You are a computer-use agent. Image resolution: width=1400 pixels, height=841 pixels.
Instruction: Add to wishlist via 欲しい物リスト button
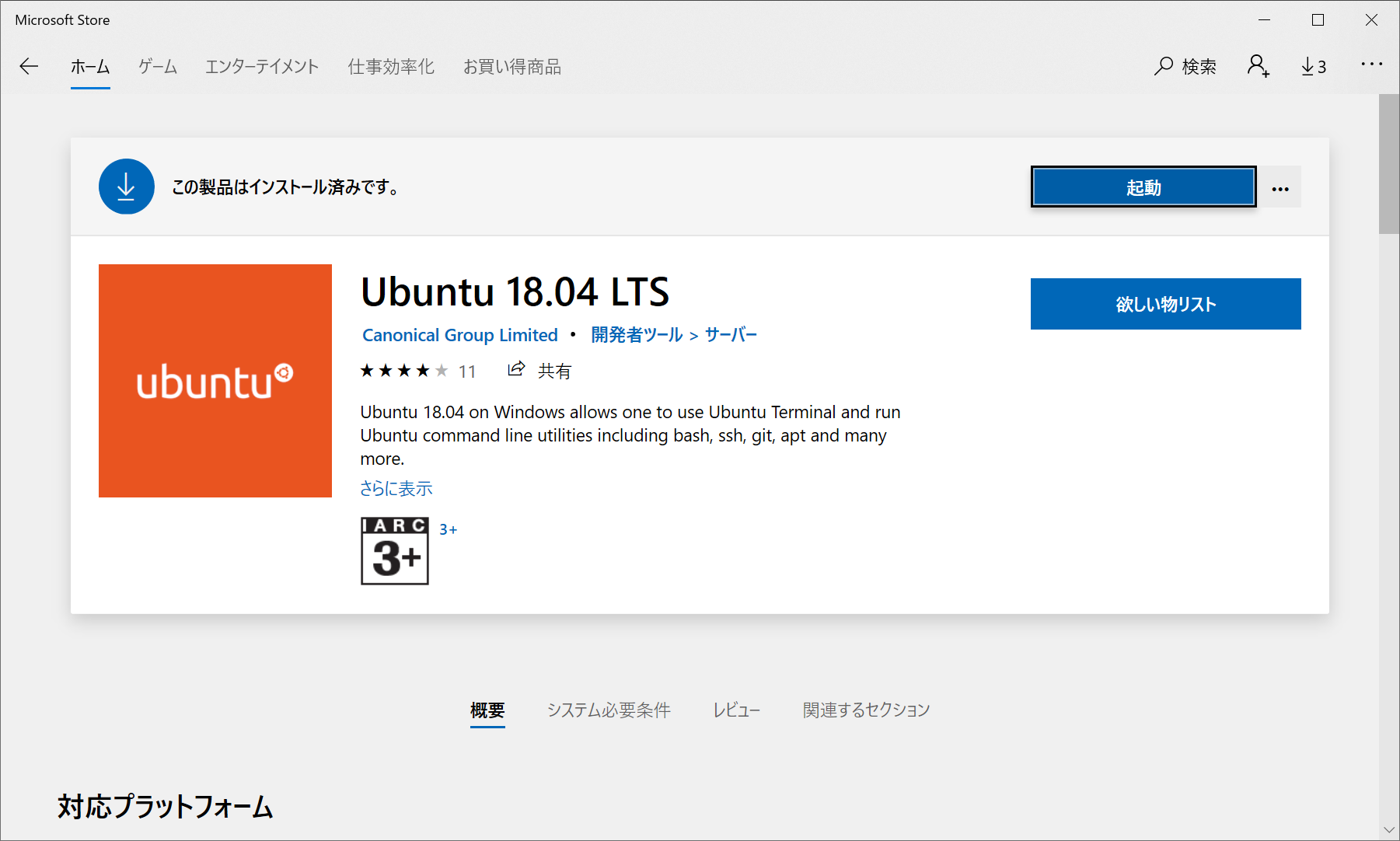coord(1165,304)
